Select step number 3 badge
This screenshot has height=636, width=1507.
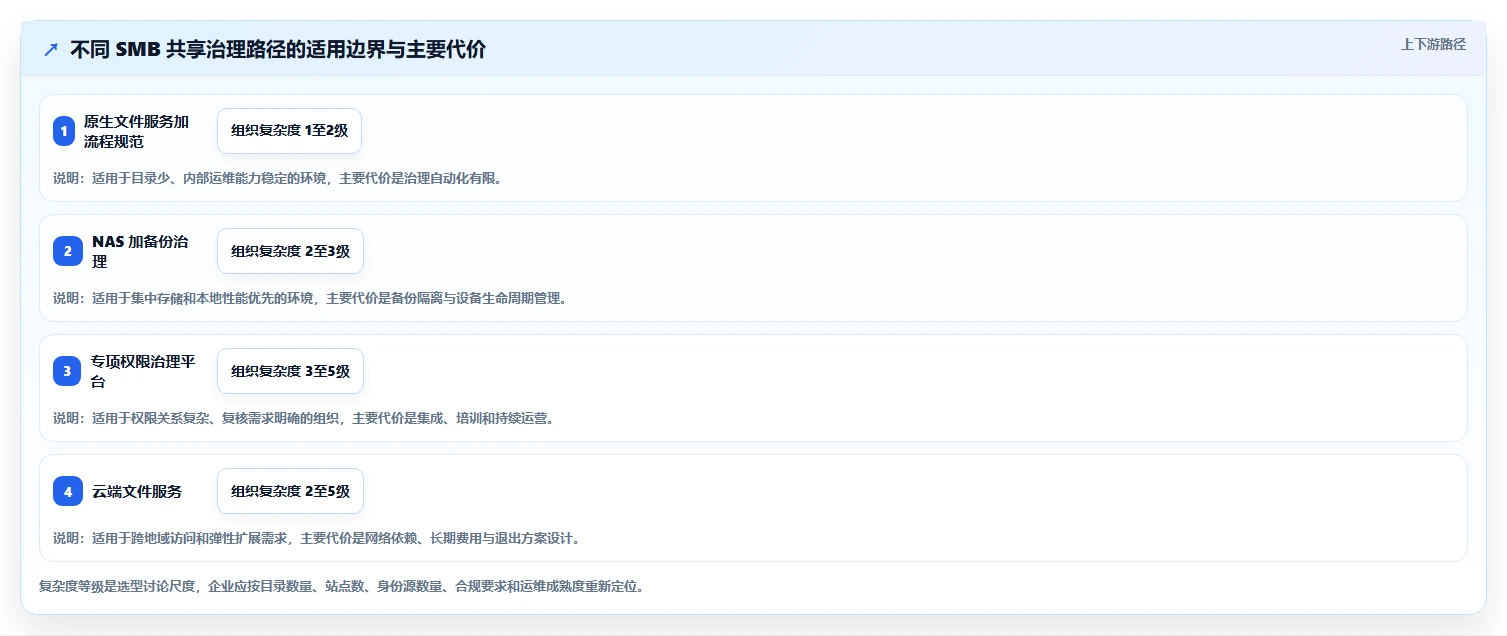(68, 371)
